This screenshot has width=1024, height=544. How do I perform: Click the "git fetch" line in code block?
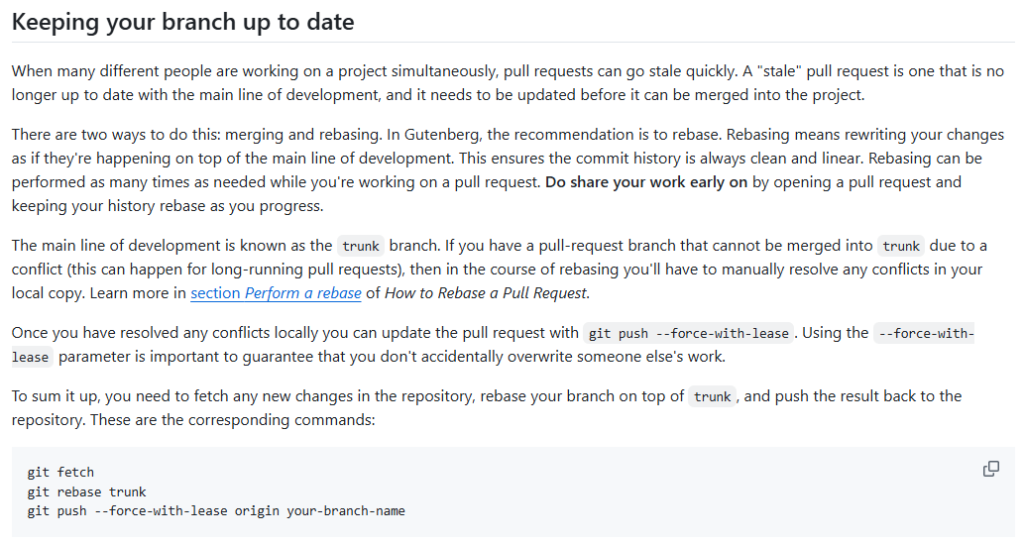point(60,472)
